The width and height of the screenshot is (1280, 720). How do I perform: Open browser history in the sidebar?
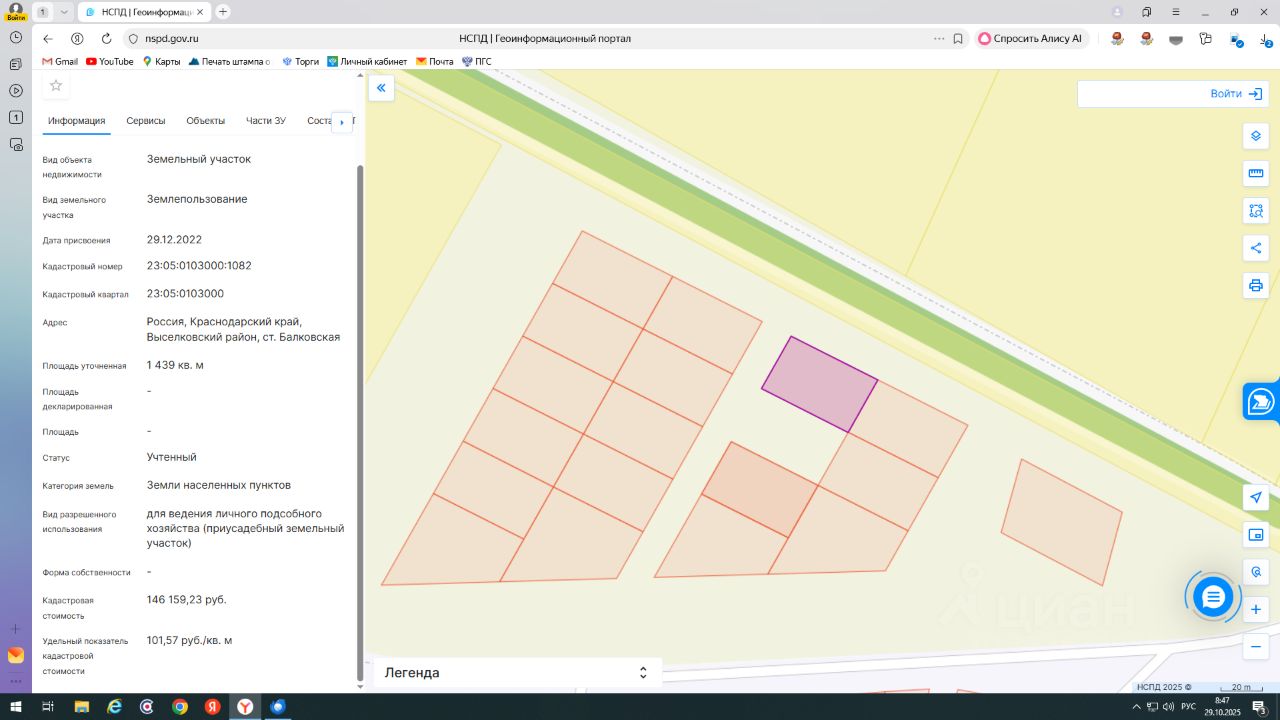click(x=16, y=37)
